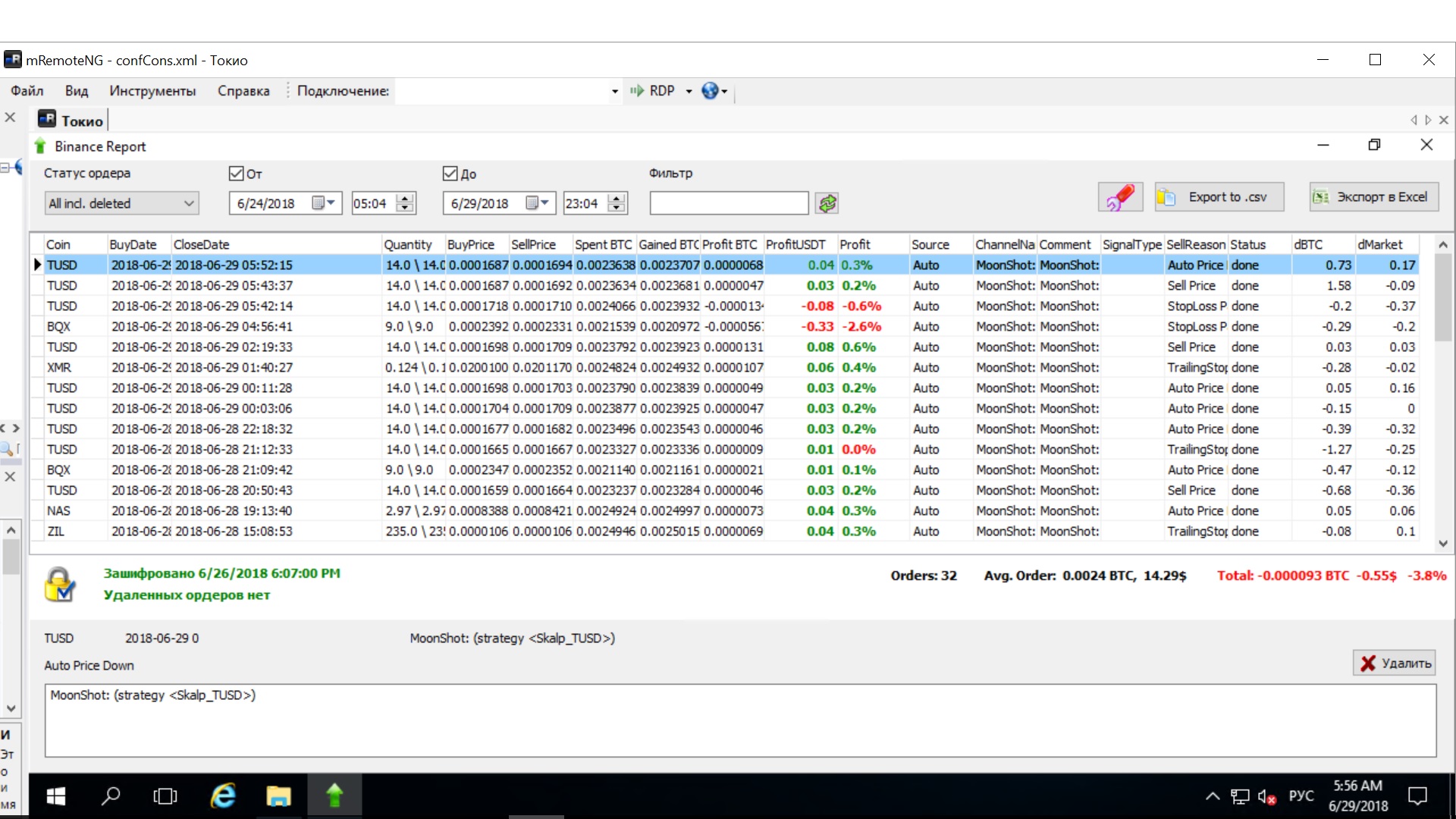Click the Удалить delete button
This screenshot has height=819, width=1456.
[1395, 664]
